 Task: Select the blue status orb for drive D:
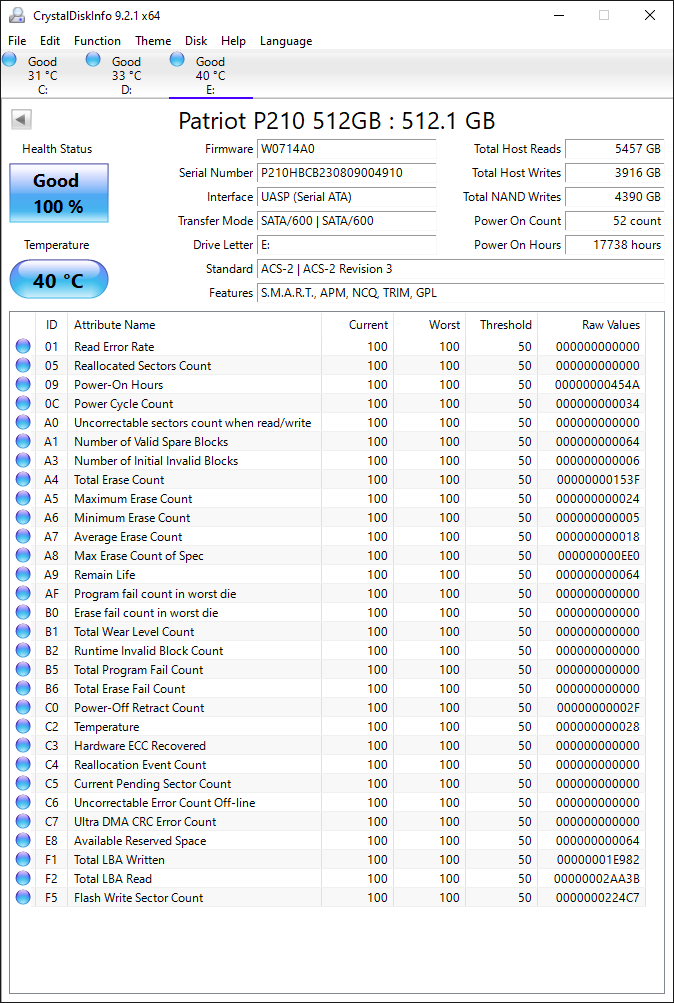tap(93, 59)
